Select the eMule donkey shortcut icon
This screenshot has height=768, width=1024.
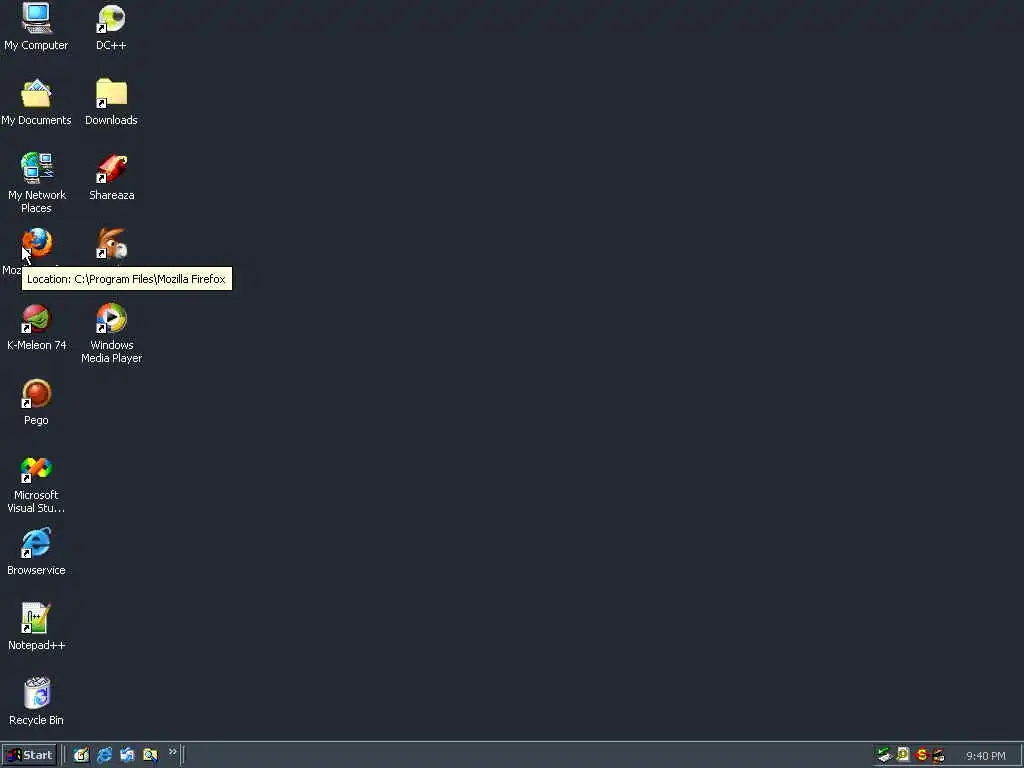coord(112,243)
